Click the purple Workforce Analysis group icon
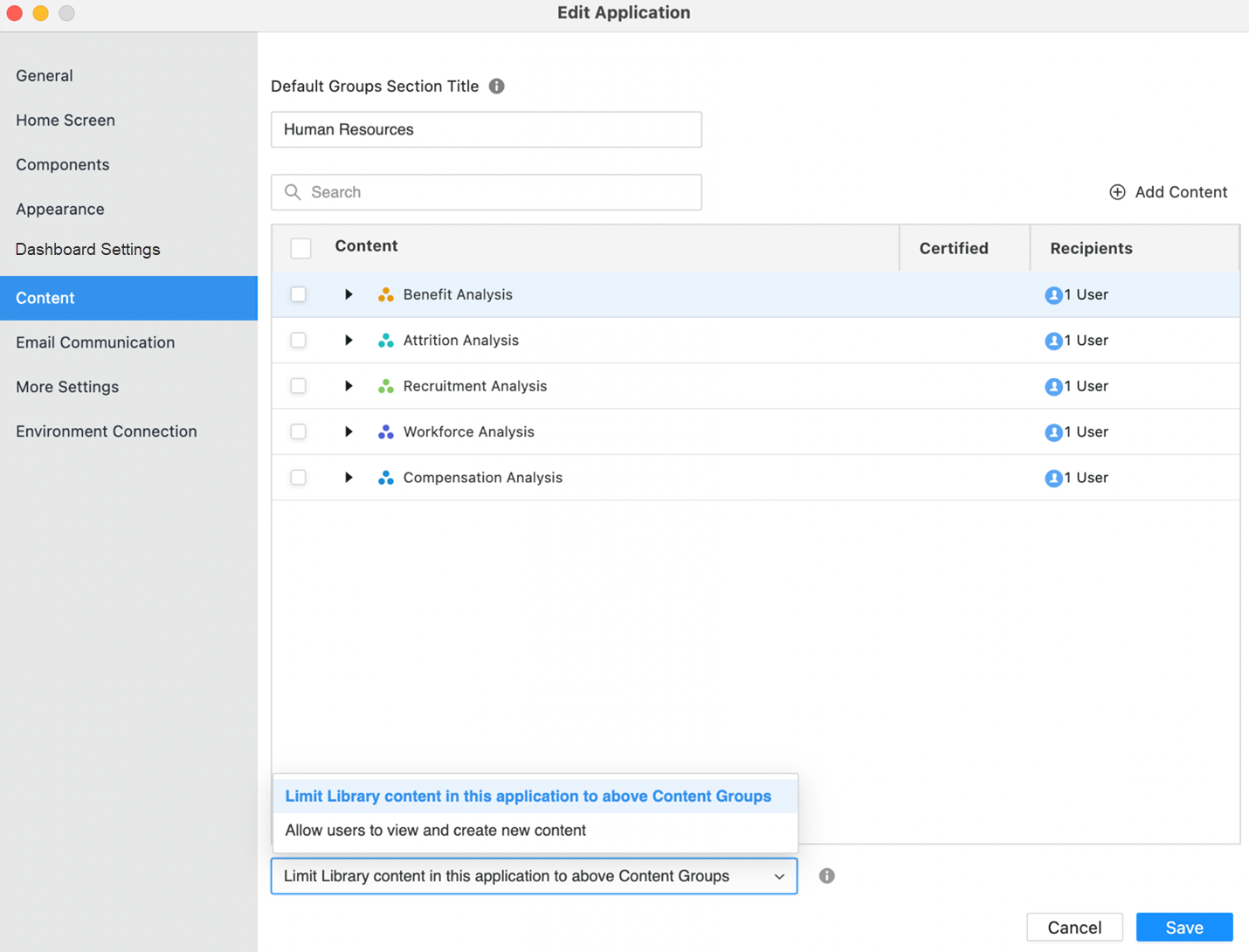This screenshot has width=1249, height=952. (385, 432)
